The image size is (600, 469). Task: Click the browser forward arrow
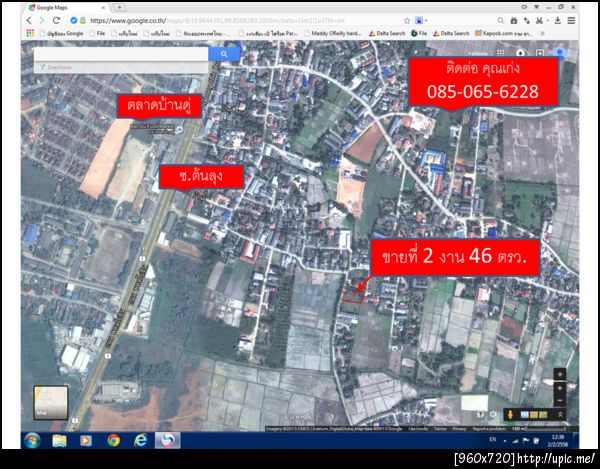[x=42, y=21]
